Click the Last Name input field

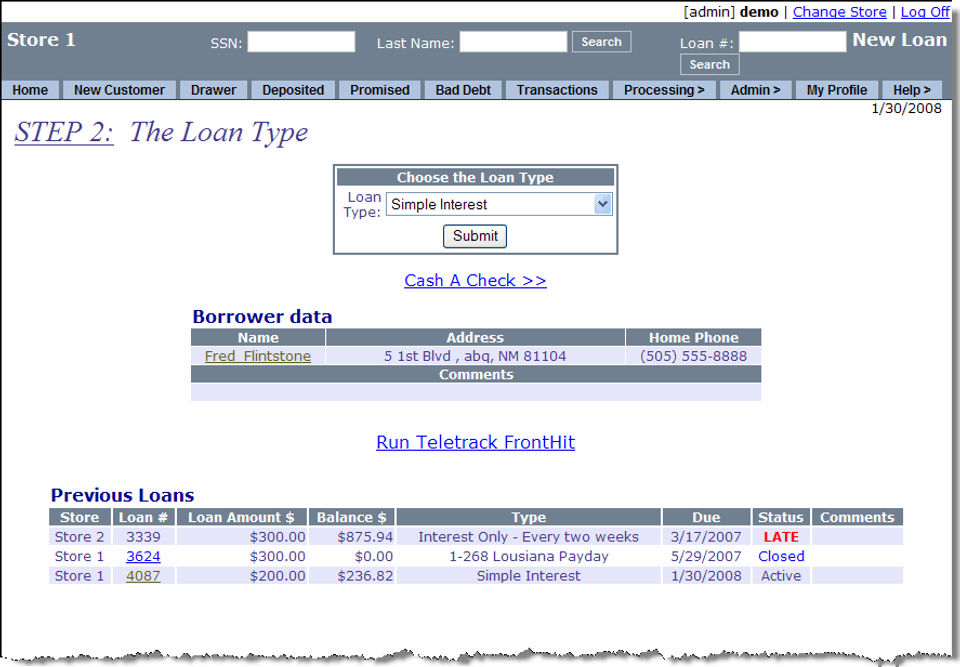click(513, 42)
